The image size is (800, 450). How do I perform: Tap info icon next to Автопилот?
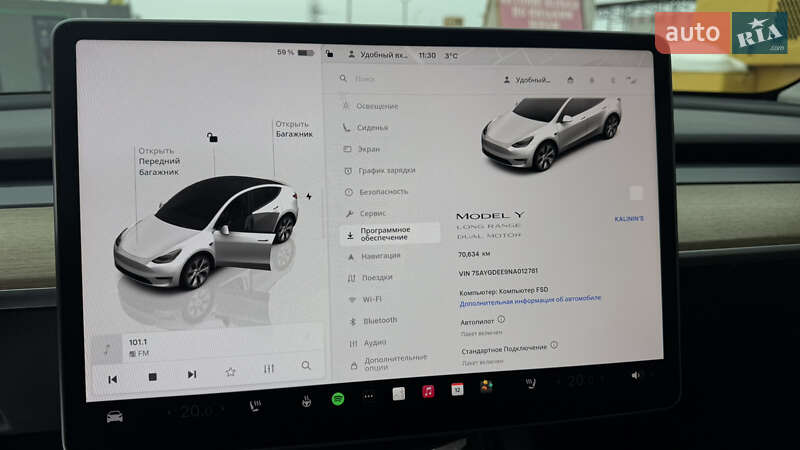[501, 319]
